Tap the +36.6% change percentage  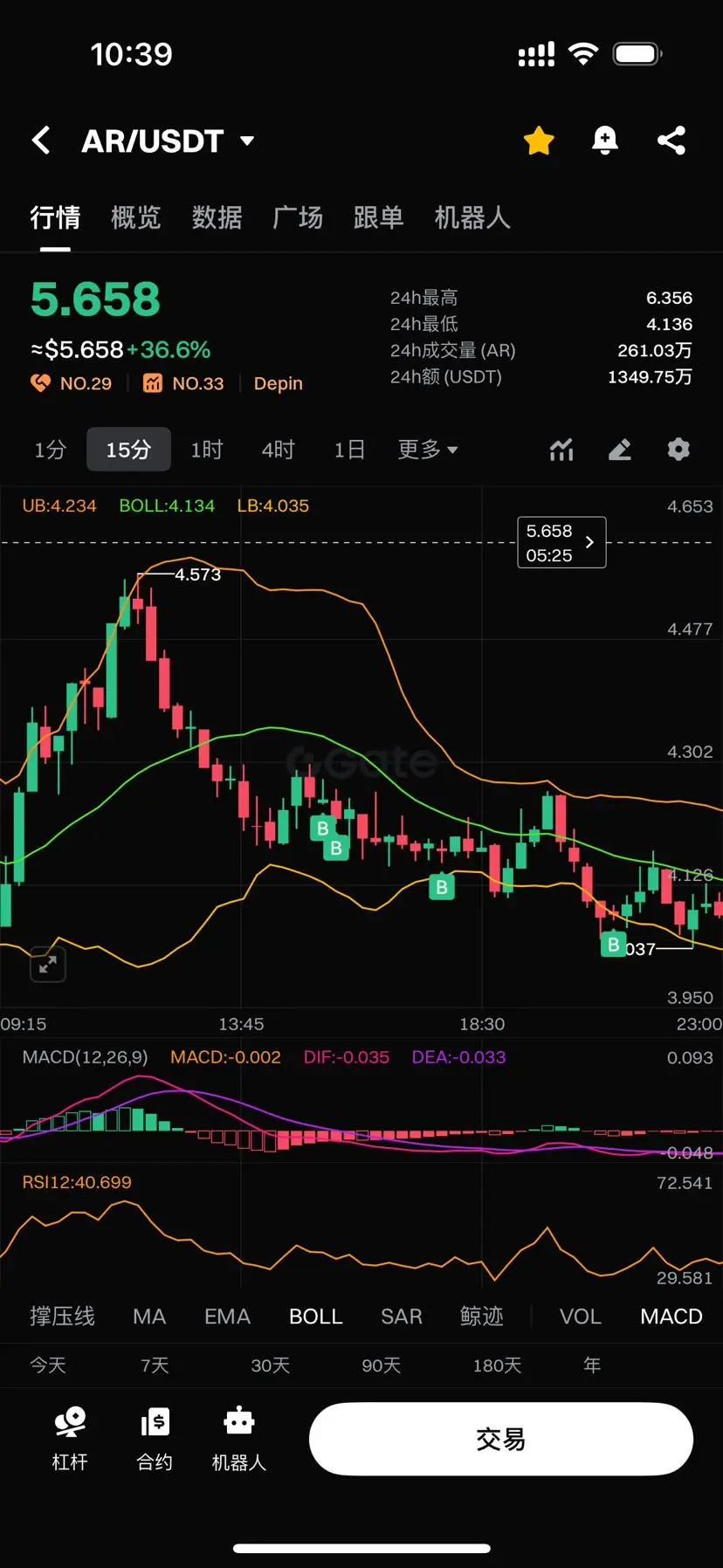pos(169,350)
